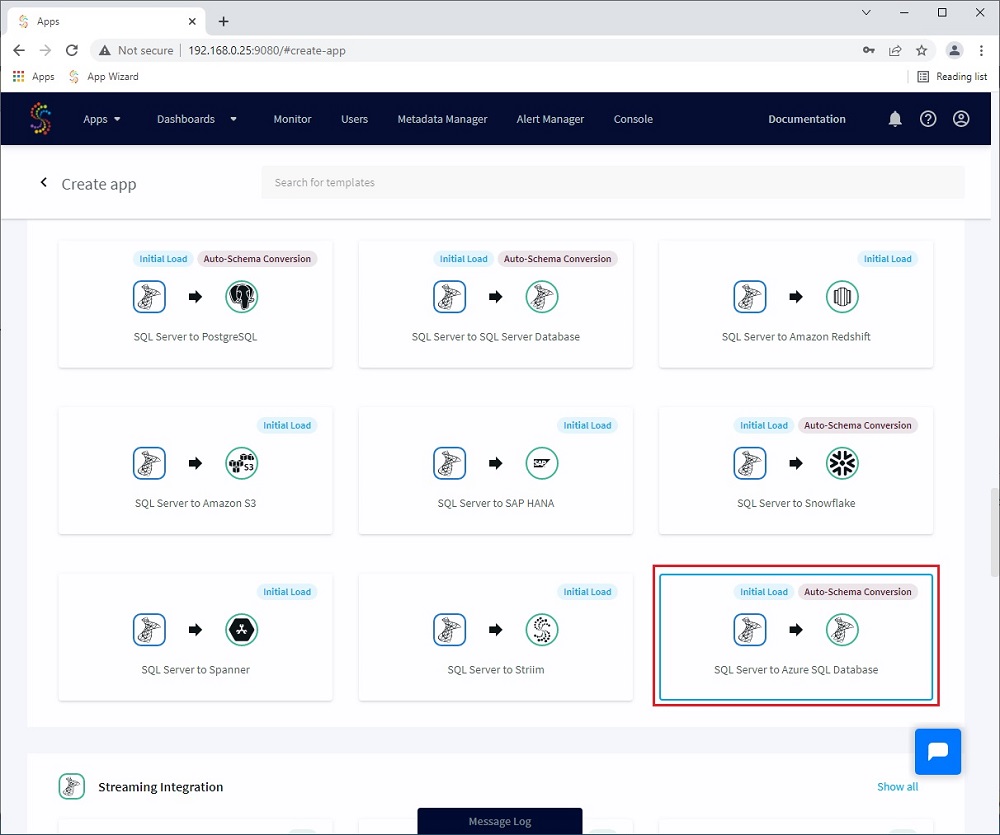Open Chrome profile avatar icon
The width and height of the screenshot is (1000, 835).
tap(954, 50)
